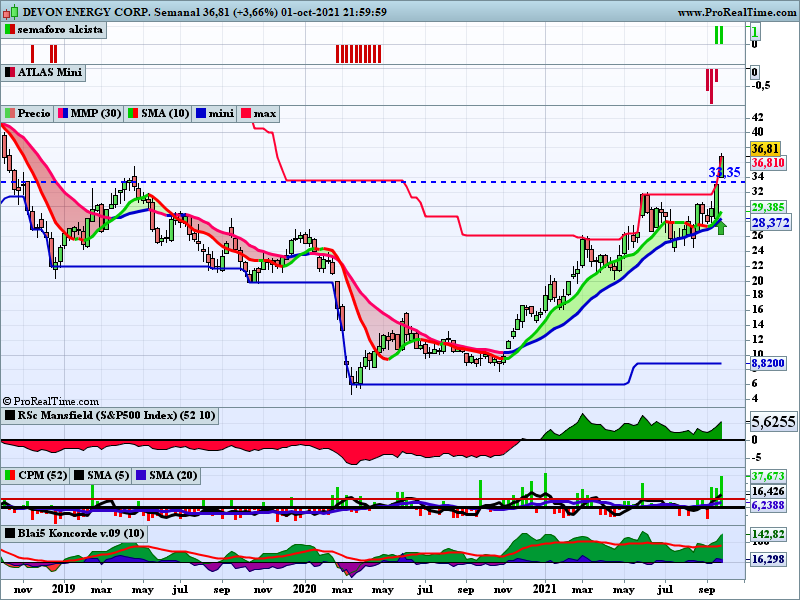The height and width of the screenshot is (600, 800).
Task: Click the 8,8200 mini value tag
Action: pyautogui.click(x=768, y=363)
